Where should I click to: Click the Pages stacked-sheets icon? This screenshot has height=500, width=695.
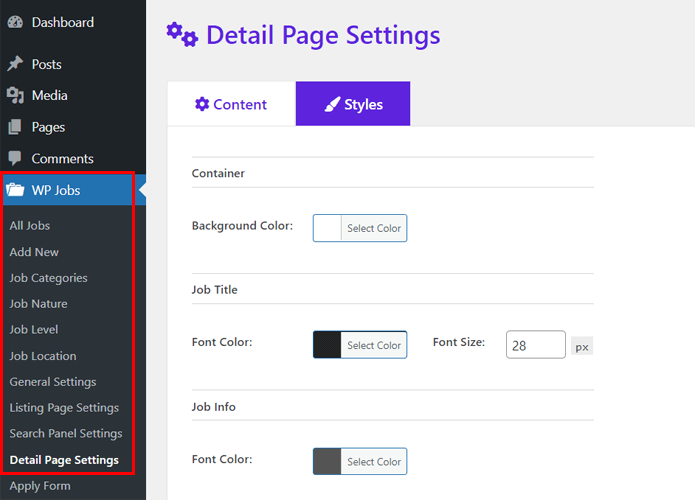point(15,127)
